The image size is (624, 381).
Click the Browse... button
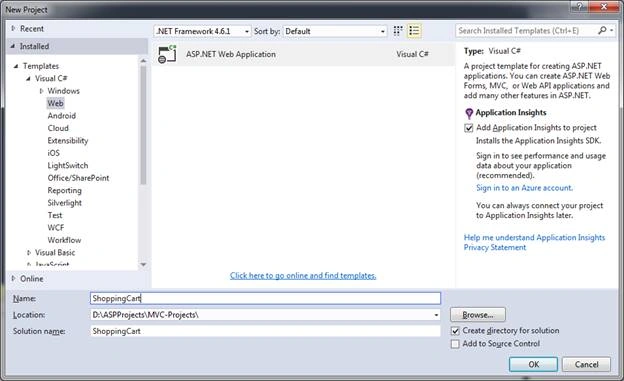(x=478, y=315)
